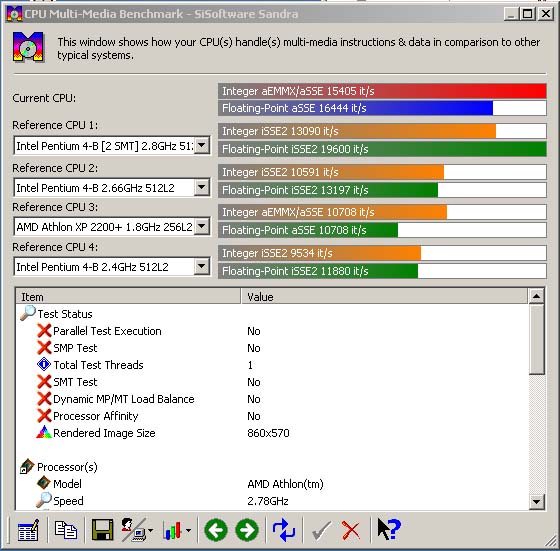Open the Reference CPU 4 dropdown arrow
The height and width of the screenshot is (551, 560).
coord(201,266)
